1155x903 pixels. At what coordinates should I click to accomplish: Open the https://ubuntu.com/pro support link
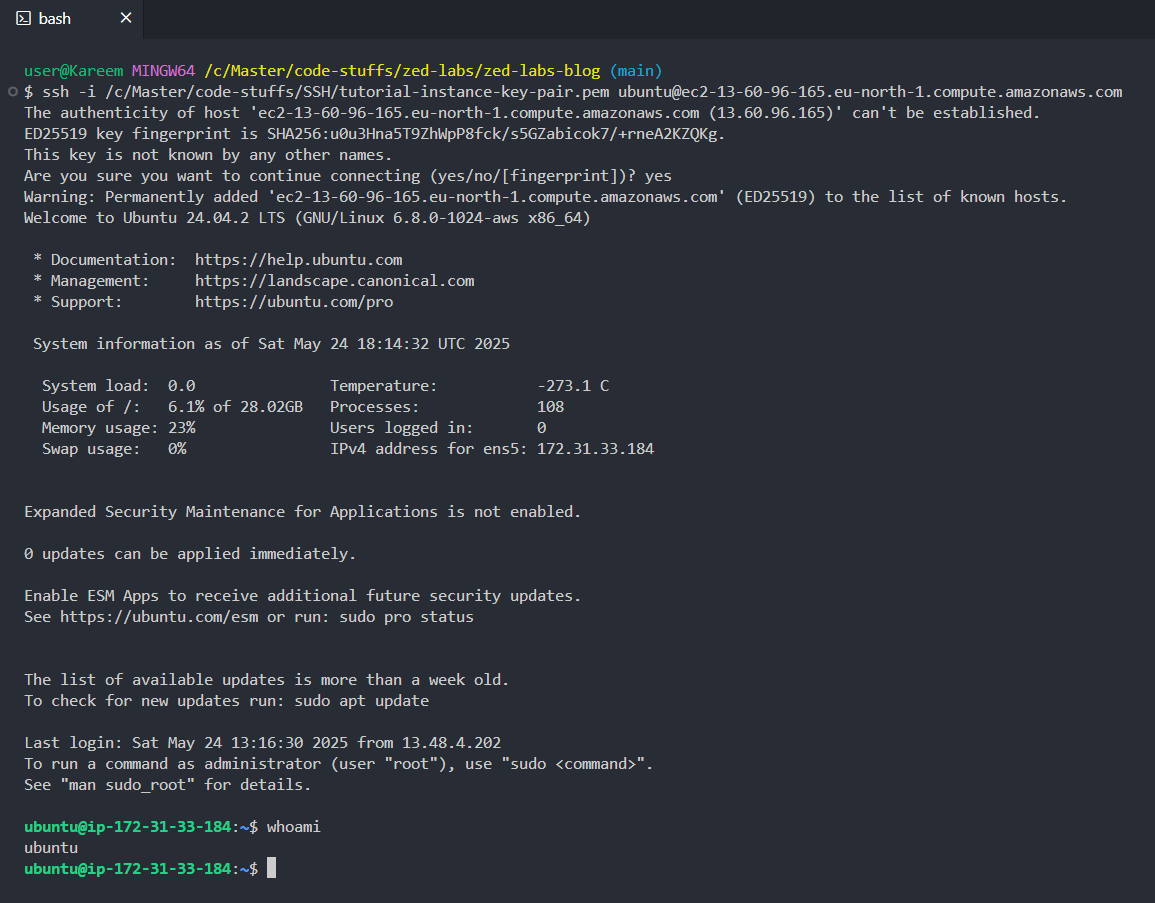tap(294, 302)
